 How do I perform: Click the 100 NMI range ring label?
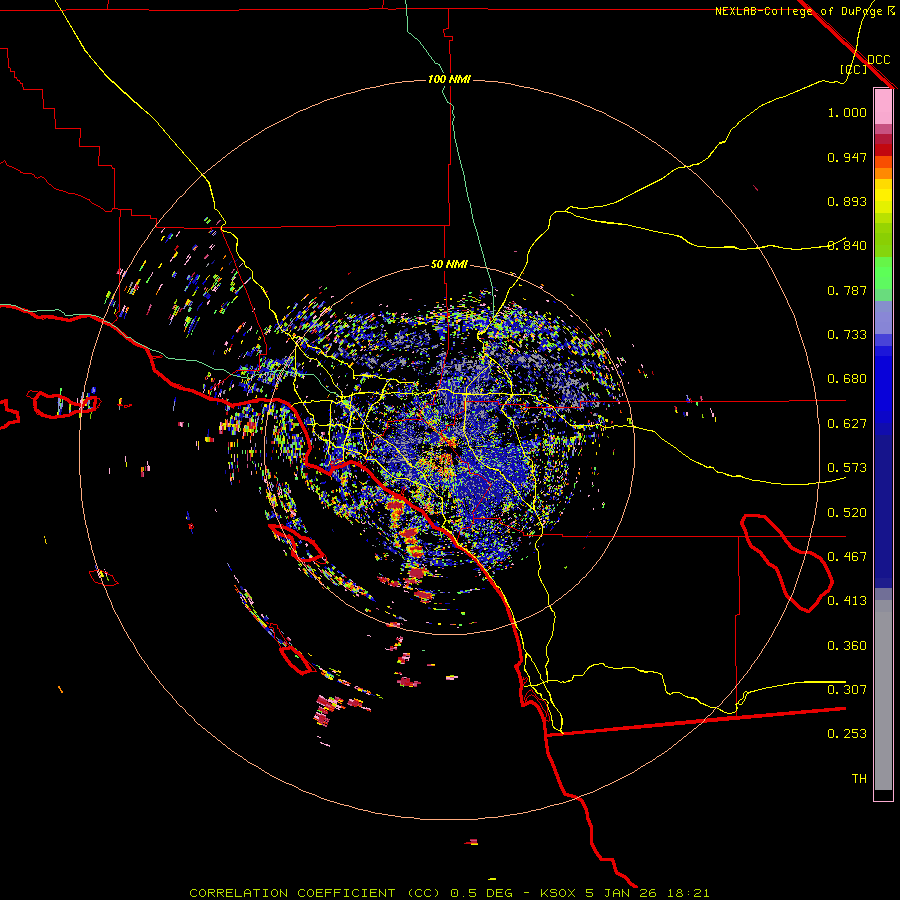point(449,79)
